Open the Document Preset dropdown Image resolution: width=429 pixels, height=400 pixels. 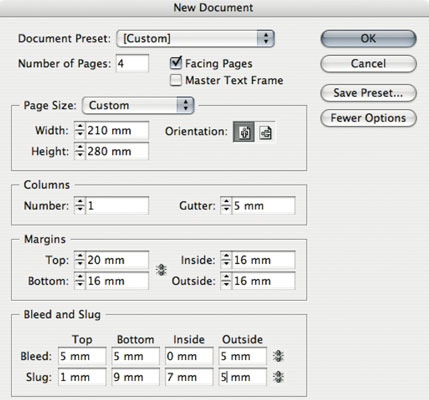(195, 39)
